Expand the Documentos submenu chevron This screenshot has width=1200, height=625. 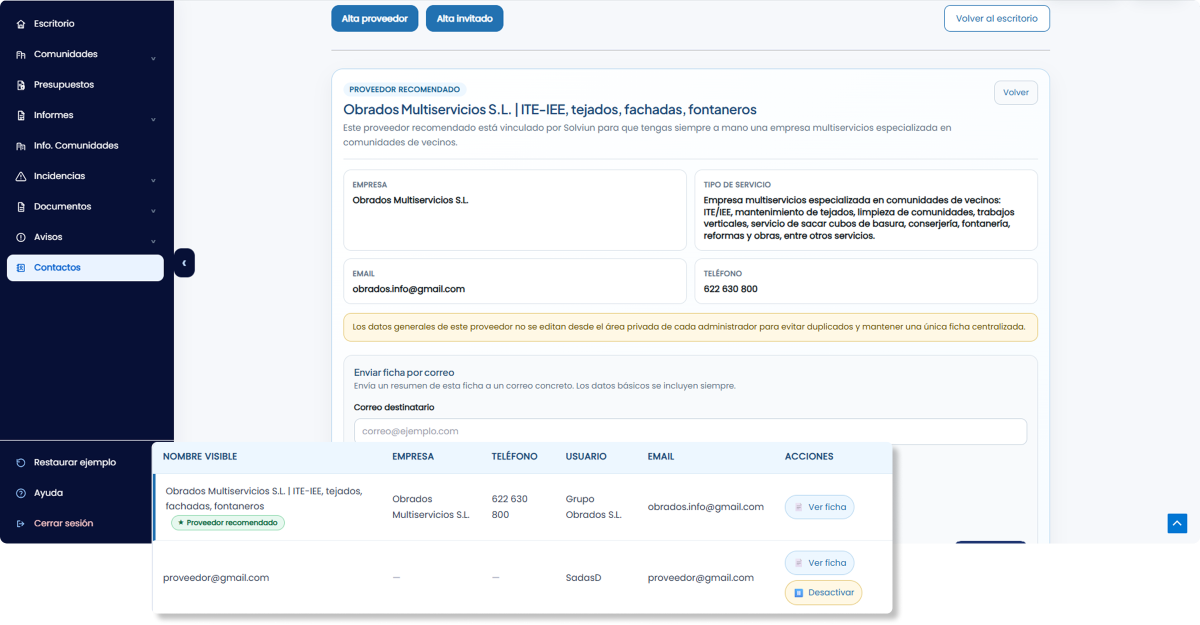(x=153, y=211)
